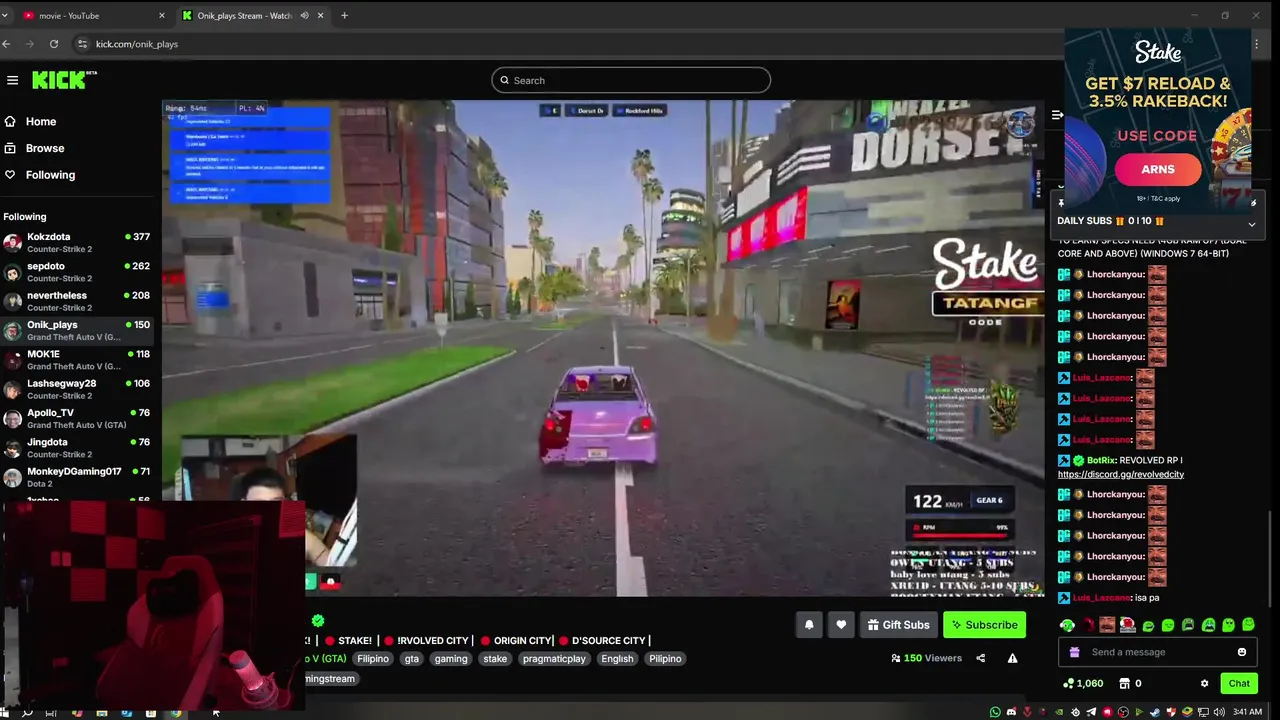Screen dimensions: 1280x720
Task: Mute the Onik_plays tab audio icon
Action: (304, 16)
